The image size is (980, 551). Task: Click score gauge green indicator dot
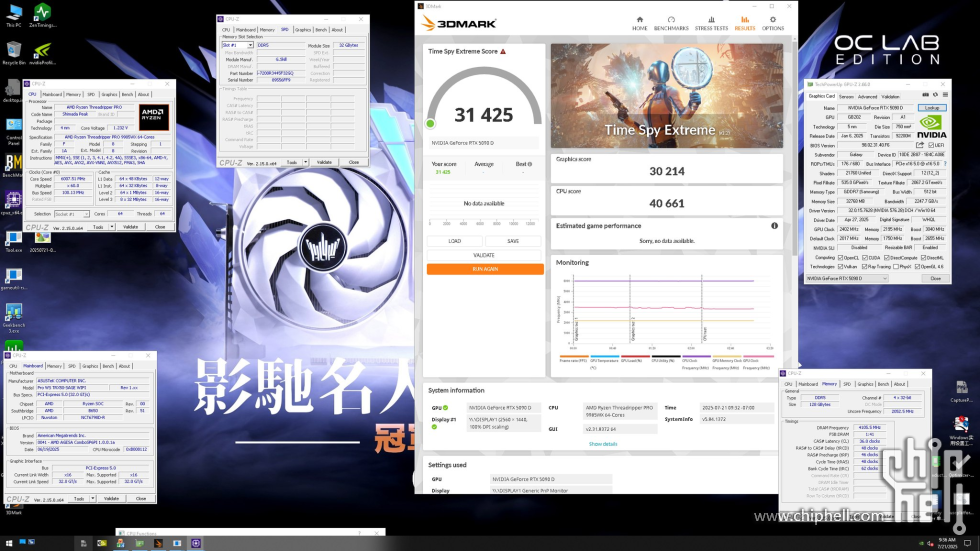(x=431, y=124)
